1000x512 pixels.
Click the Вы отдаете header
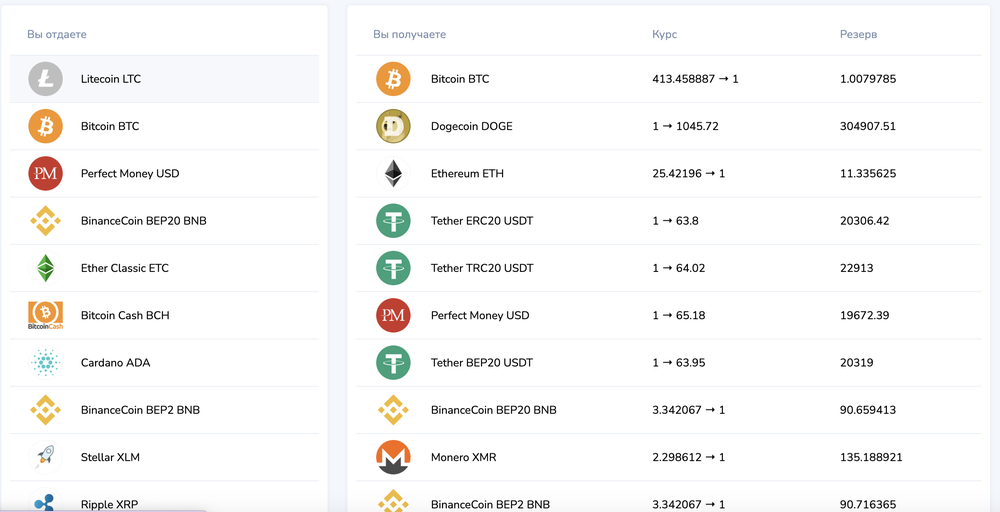57,34
